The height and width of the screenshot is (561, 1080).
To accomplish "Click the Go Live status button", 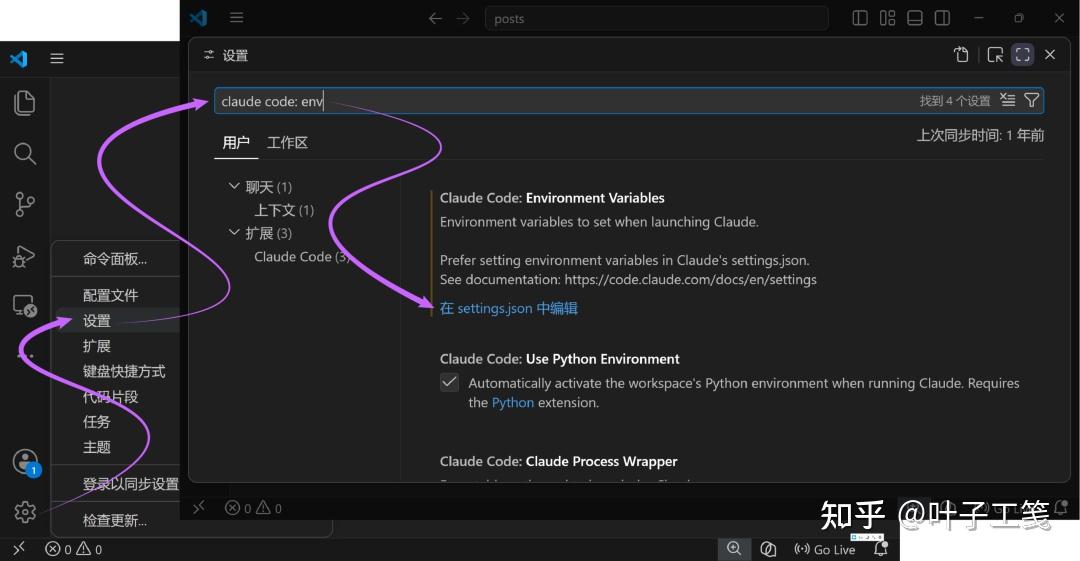I will click(x=824, y=549).
